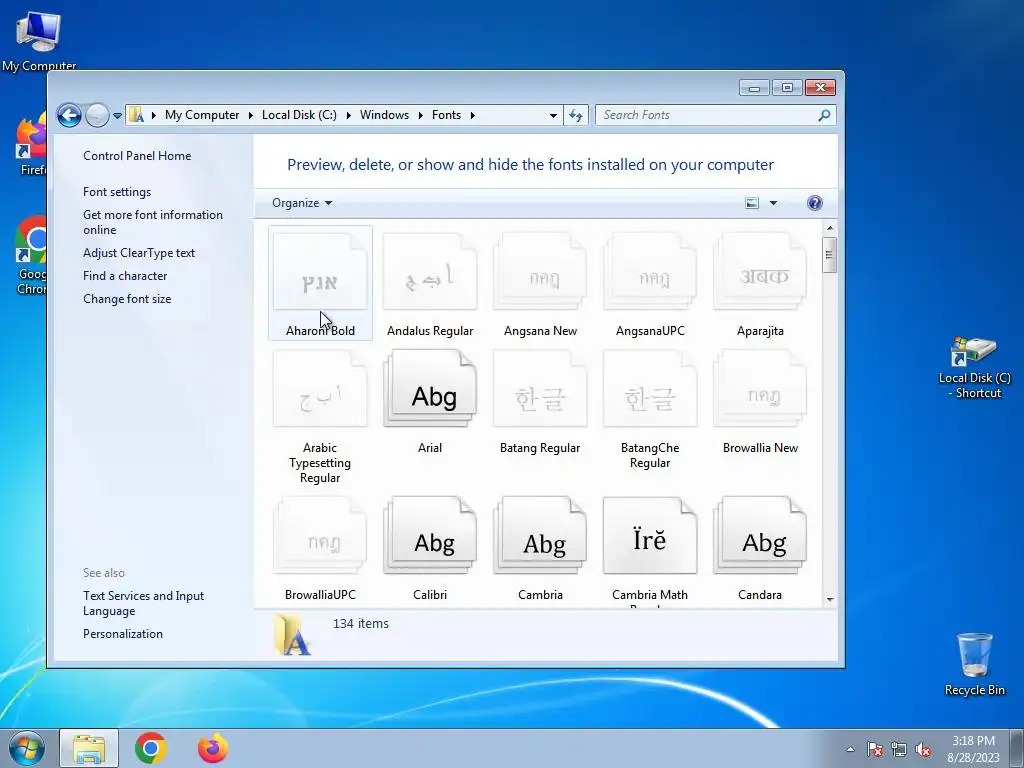
Task: Click the taskbar clock showing 3:18 PM
Action: (x=973, y=748)
